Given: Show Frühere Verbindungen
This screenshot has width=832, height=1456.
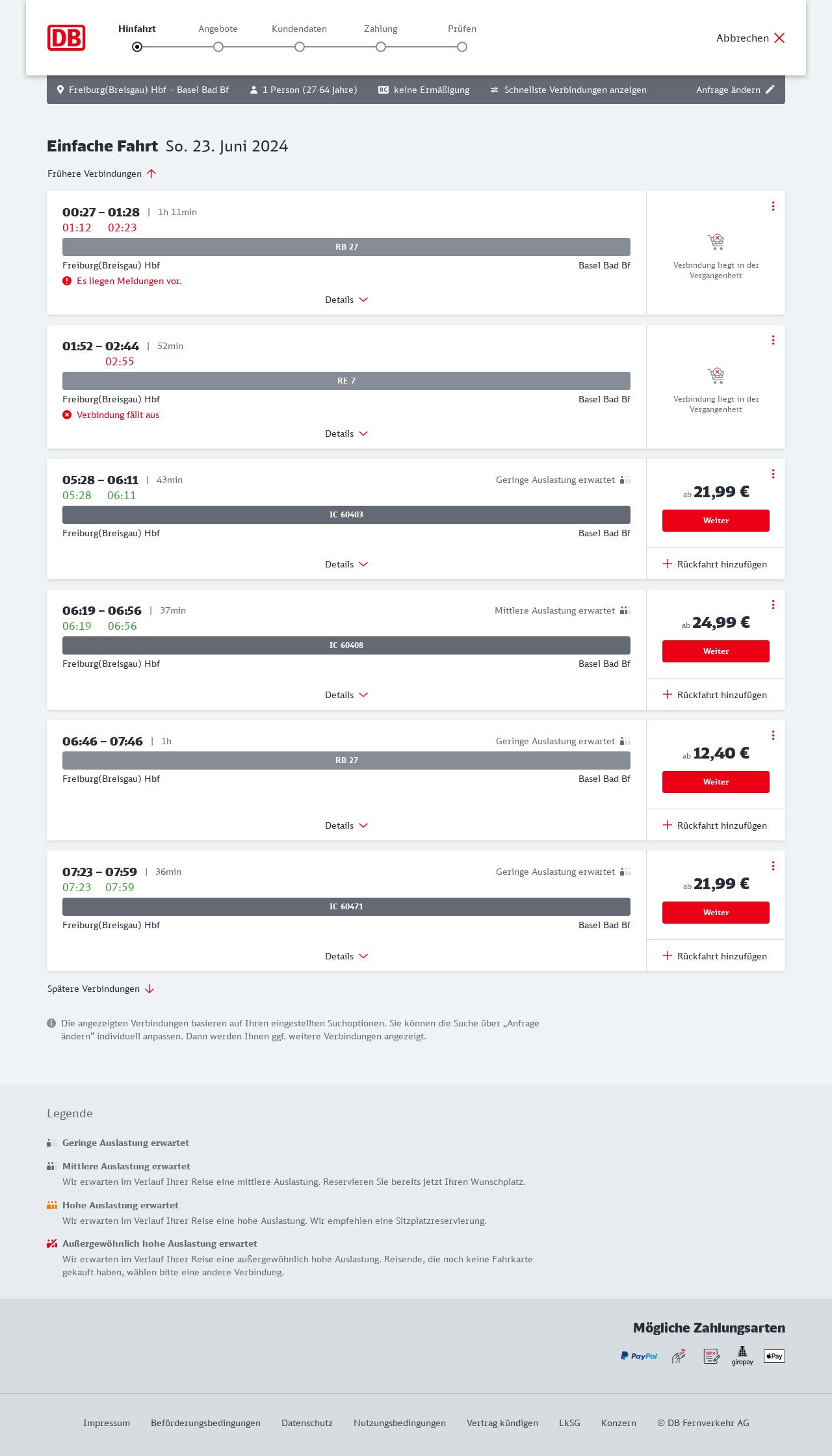Looking at the screenshot, I should (x=102, y=174).
